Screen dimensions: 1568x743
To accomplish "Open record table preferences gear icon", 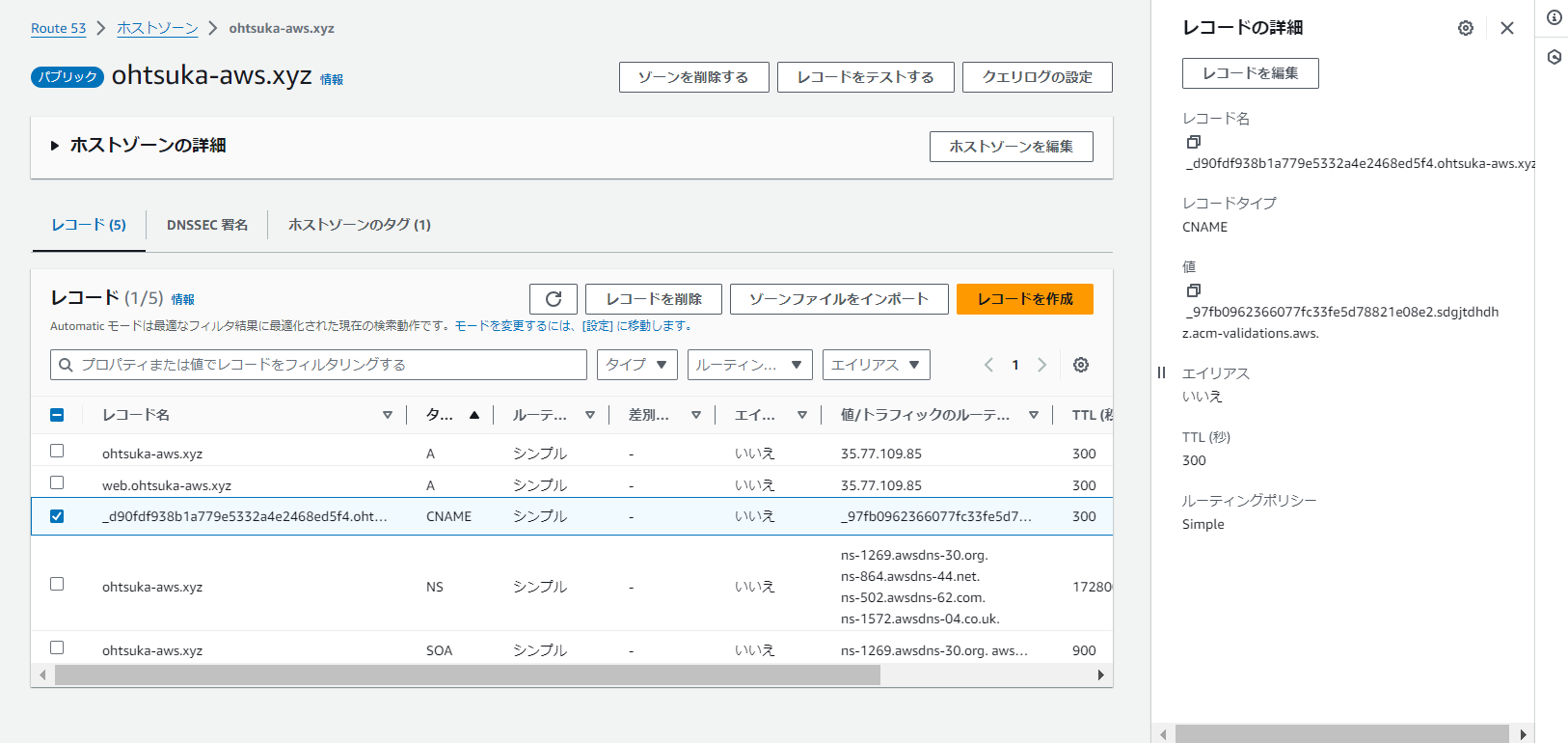I will pos(1081,365).
